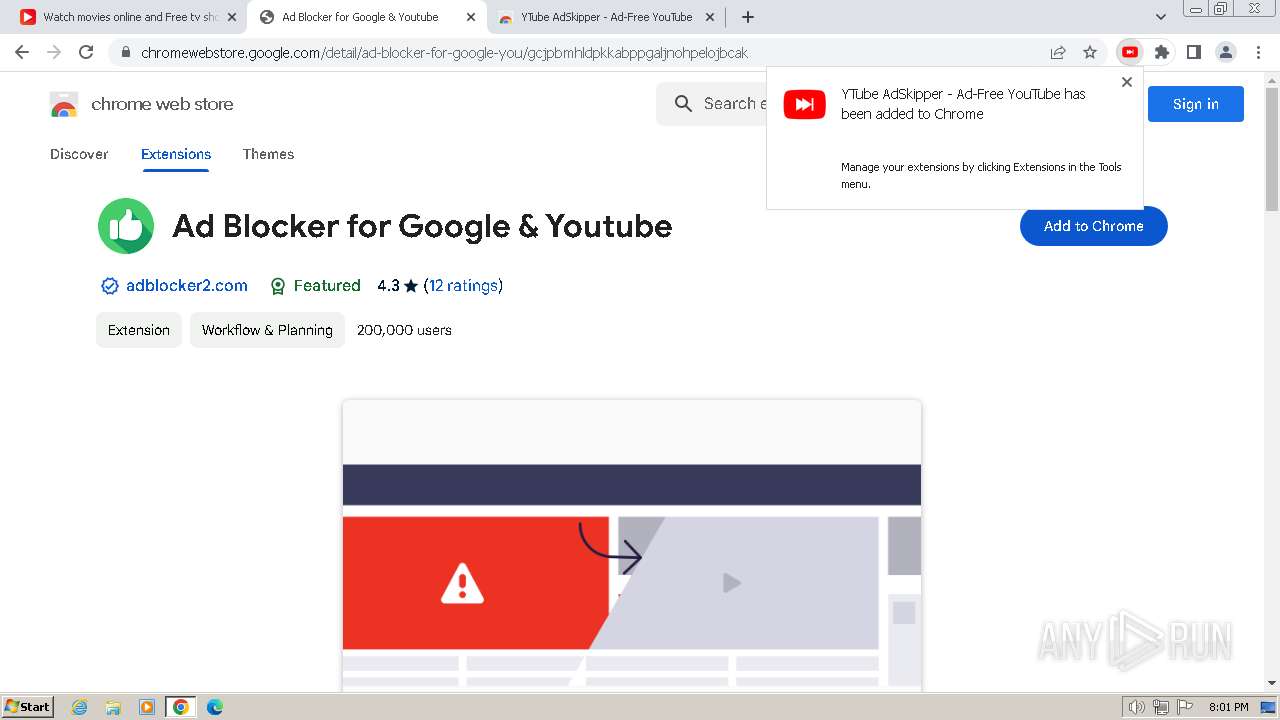This screenshot has width=1280, height=720.
Task: Open the Discover section
Action: pos(79,154)
